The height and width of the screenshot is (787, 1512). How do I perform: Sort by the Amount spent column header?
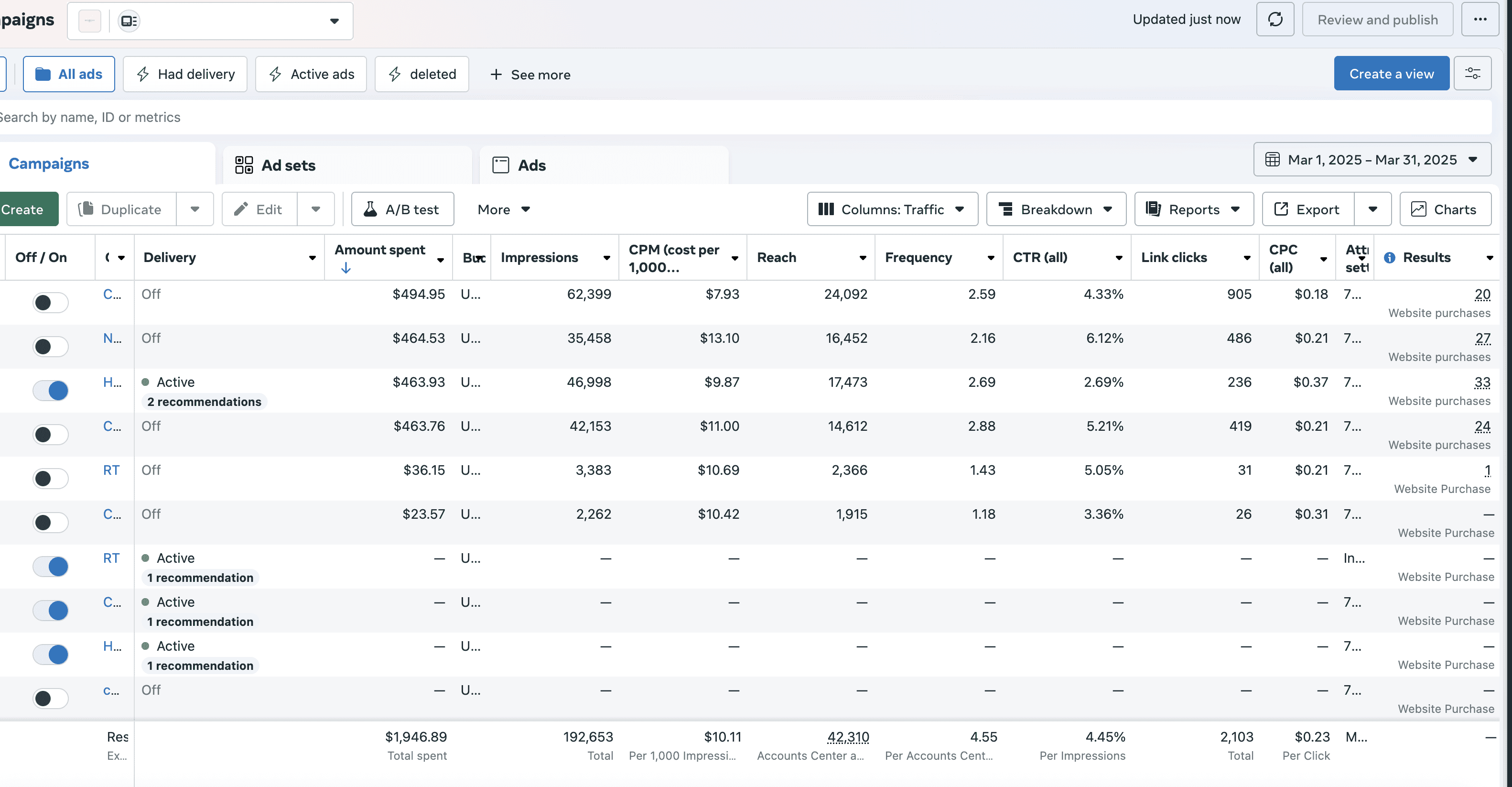point(380,250)
